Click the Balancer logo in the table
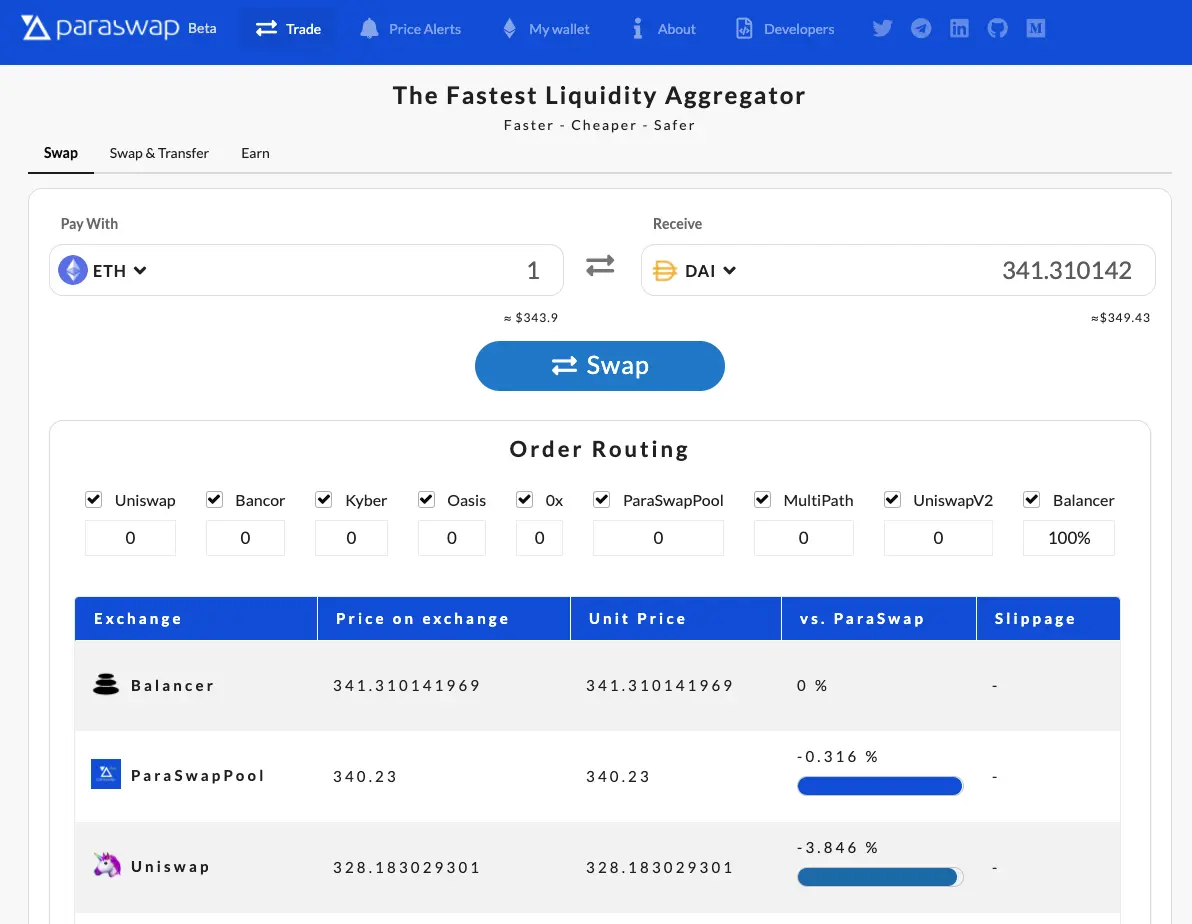This screenshot has width=1192, height=924. [106, 684]
